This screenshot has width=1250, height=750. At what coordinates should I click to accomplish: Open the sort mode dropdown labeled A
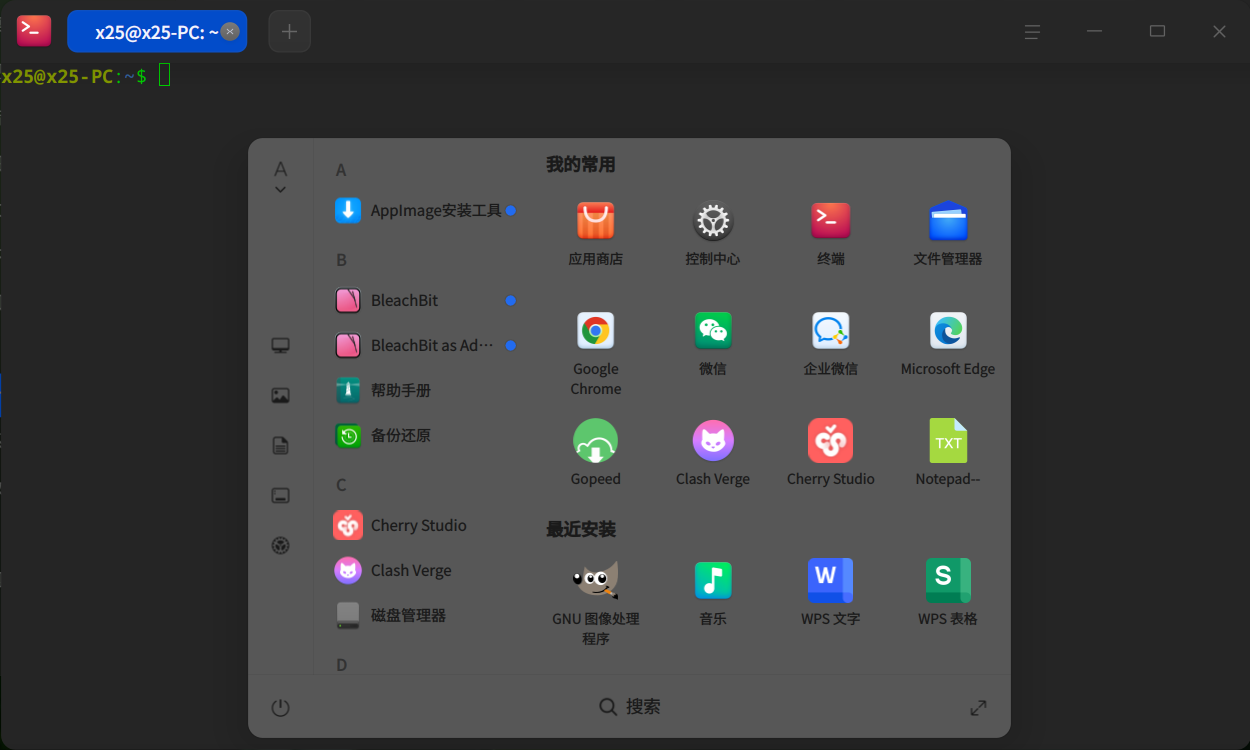click(281, 176)
